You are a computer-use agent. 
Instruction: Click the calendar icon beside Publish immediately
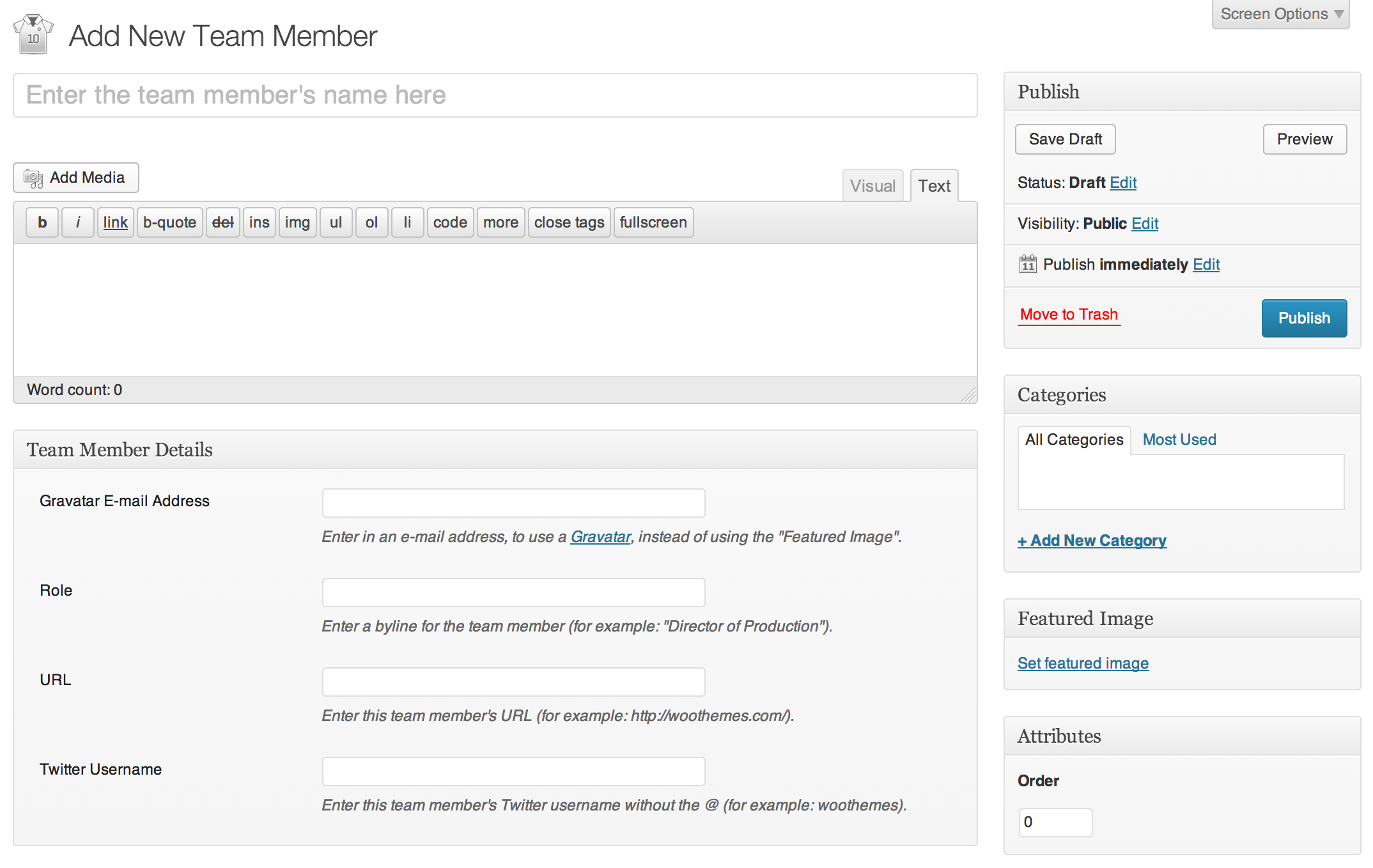click(x=1027, y=264)
